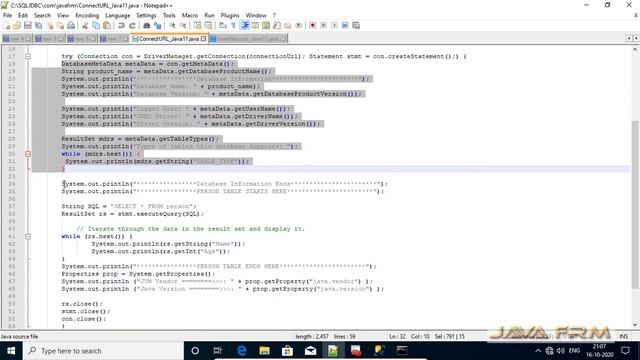Open Folder as Workspace toolbar icon

point(287,25)
